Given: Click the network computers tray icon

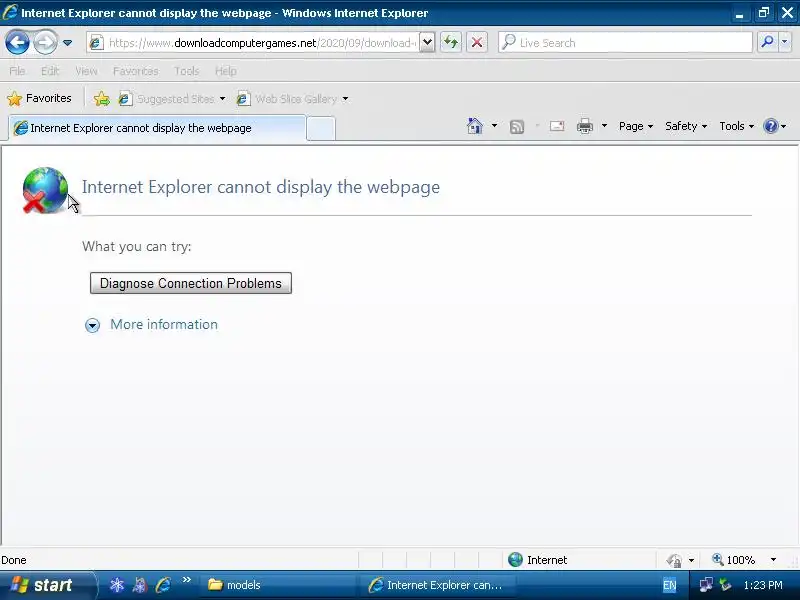Looking at the screenshot, I should pyautogui.click(x=706, y=585).
